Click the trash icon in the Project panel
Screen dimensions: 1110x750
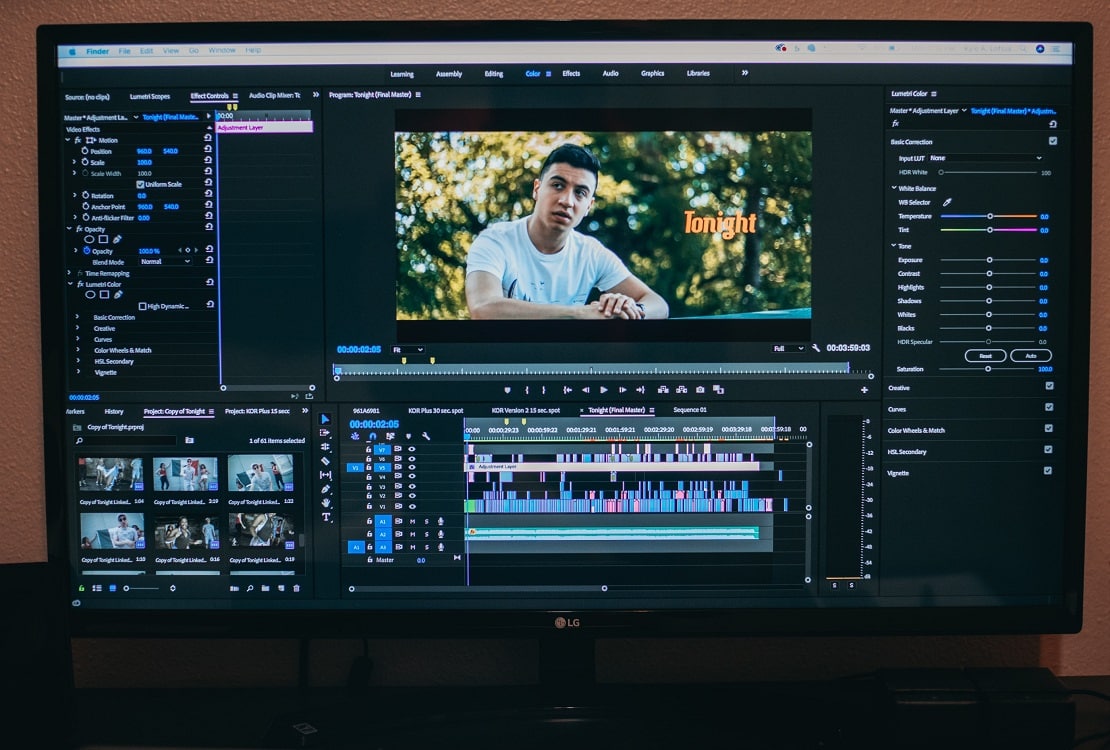[x=296, y=588]
